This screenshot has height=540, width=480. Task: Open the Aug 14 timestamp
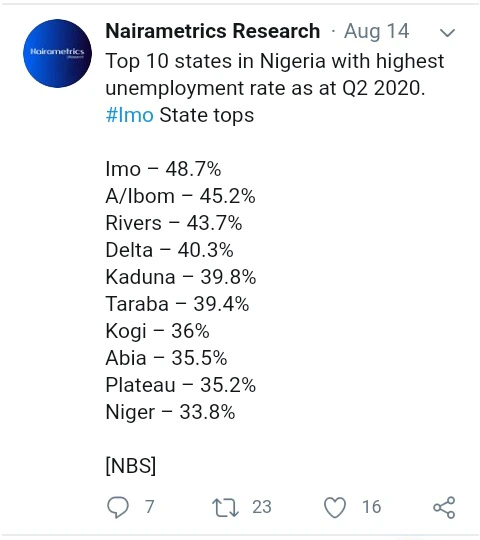point(377,32)
